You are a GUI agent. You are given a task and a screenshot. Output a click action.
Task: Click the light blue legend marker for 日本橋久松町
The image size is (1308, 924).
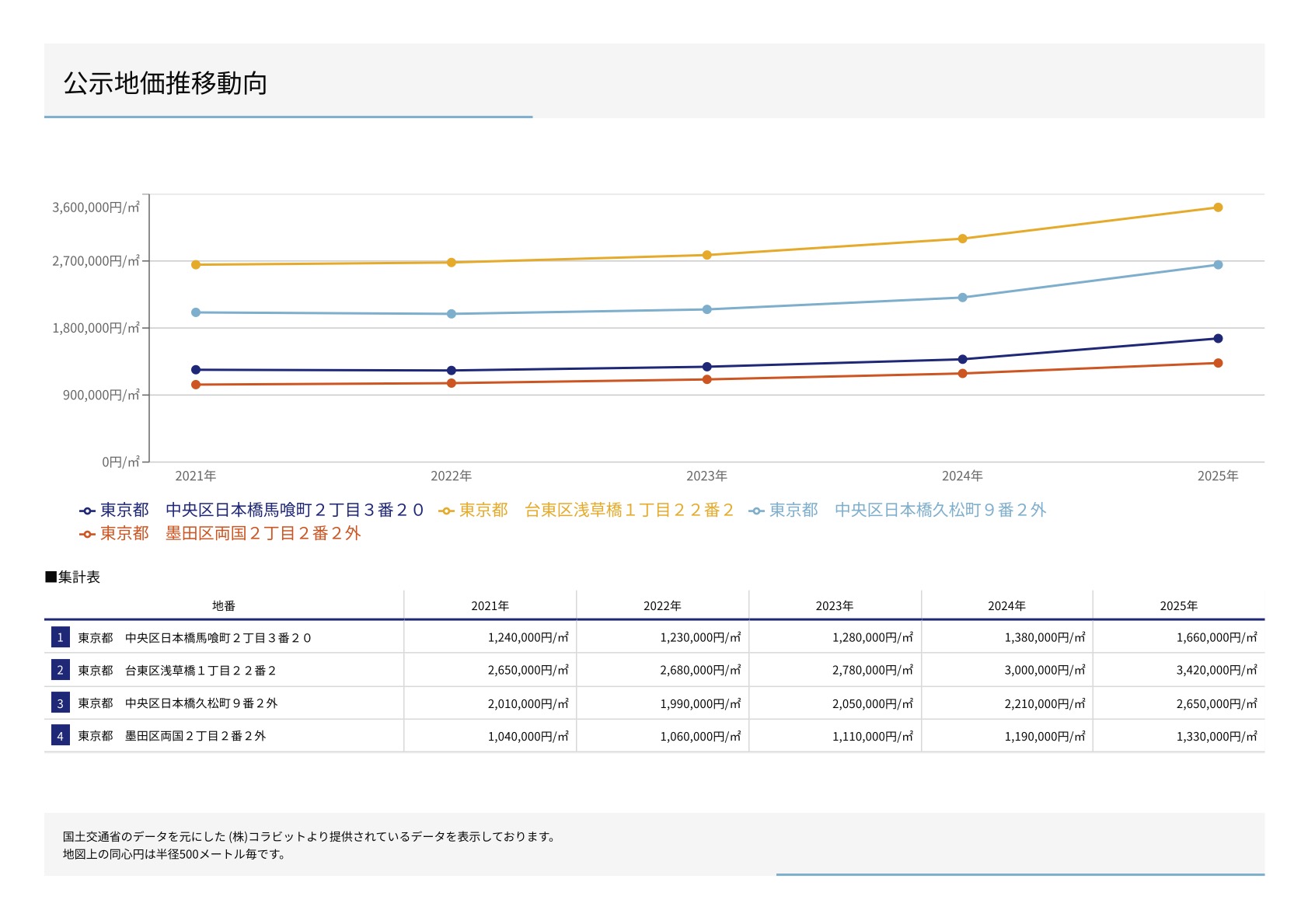click(756, 511)
